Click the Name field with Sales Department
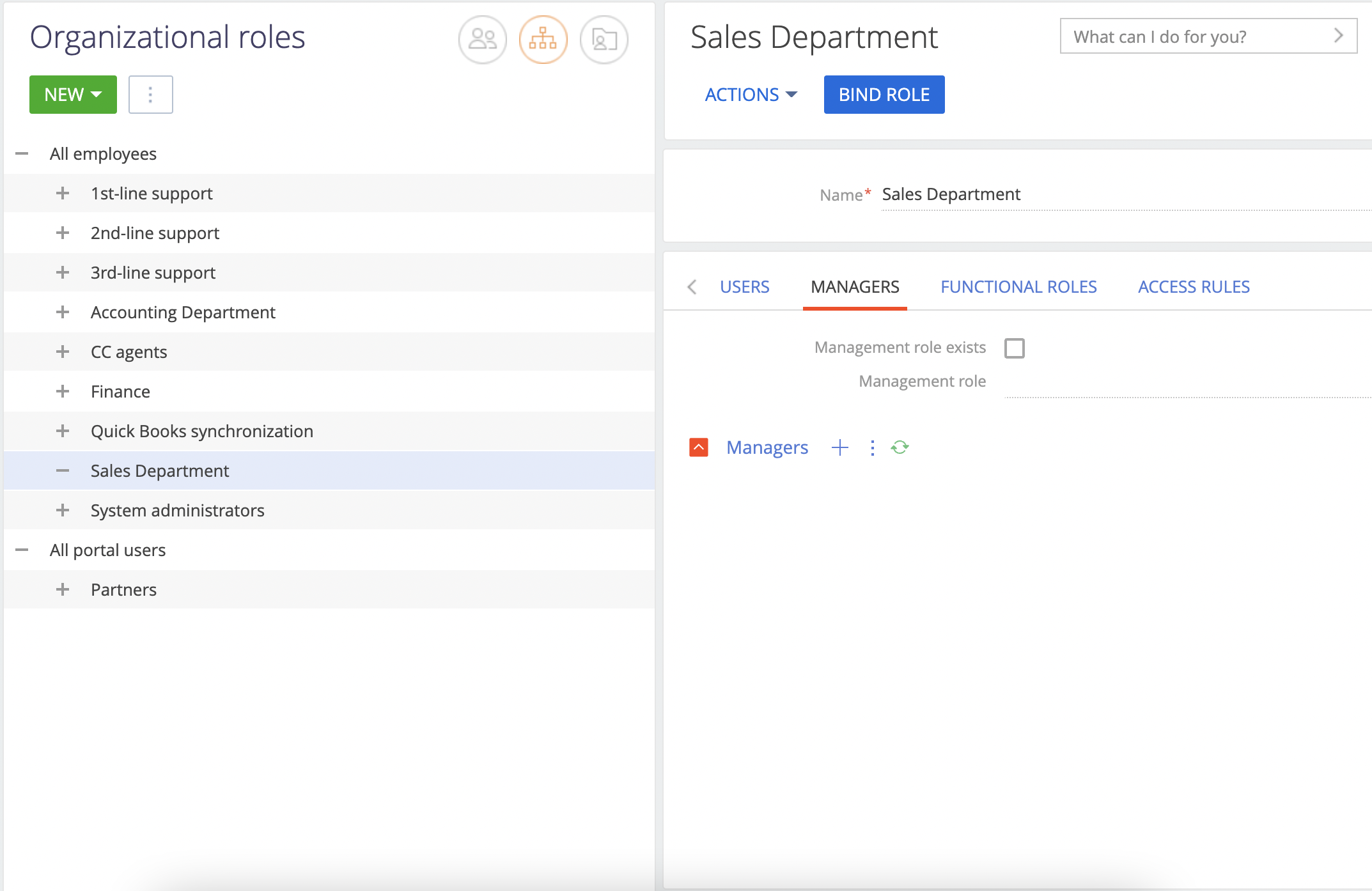The image size is (1372, 891). pyautogui.click(x=1126, y=194)
